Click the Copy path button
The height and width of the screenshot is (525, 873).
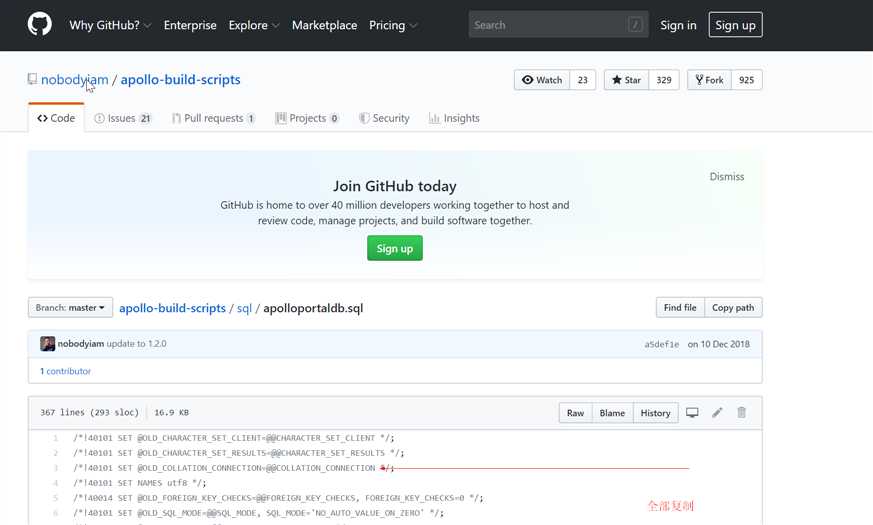pyautogui.click(x=733, y=307)
